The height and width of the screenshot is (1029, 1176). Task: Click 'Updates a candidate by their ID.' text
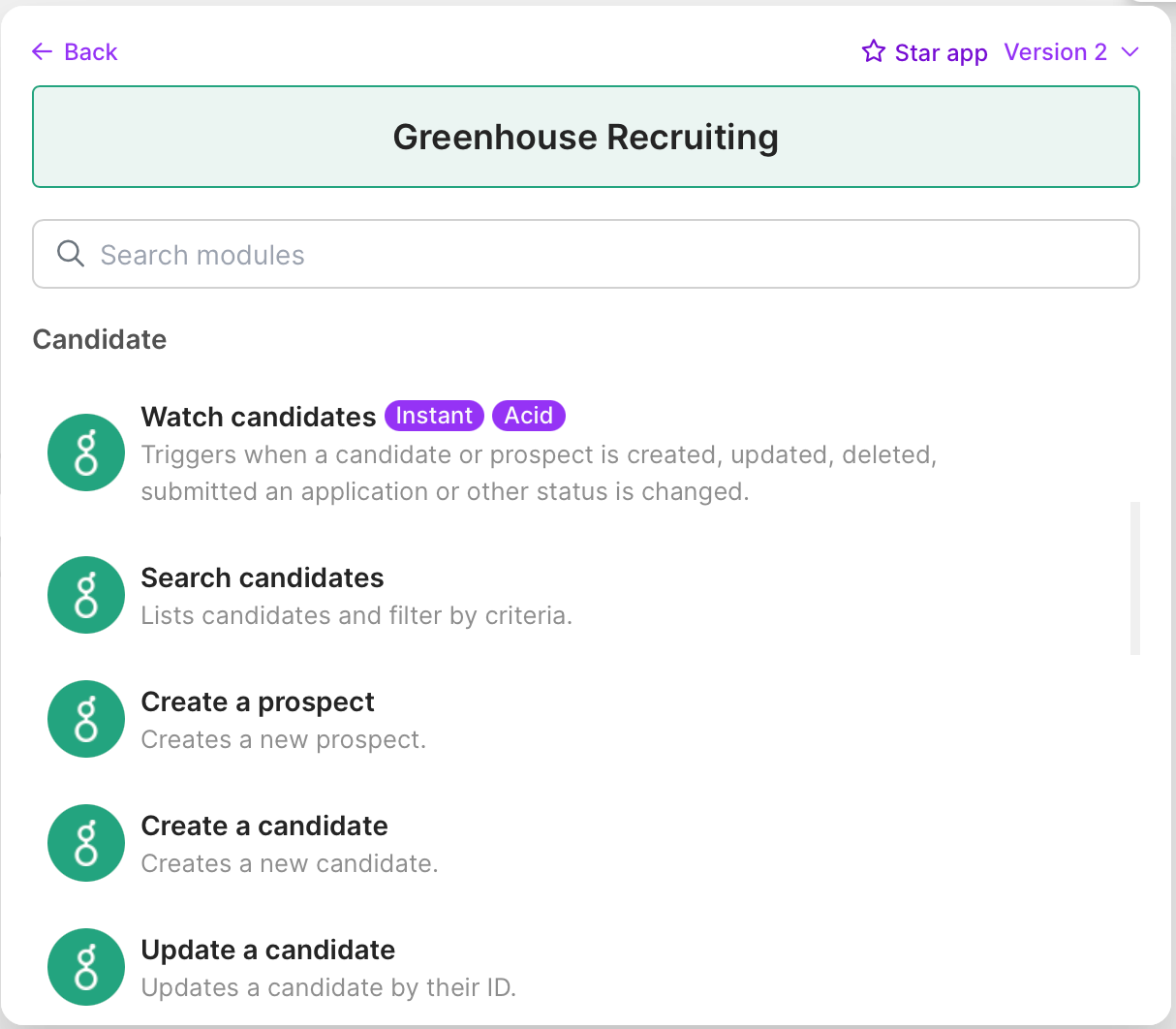[328, 987]
